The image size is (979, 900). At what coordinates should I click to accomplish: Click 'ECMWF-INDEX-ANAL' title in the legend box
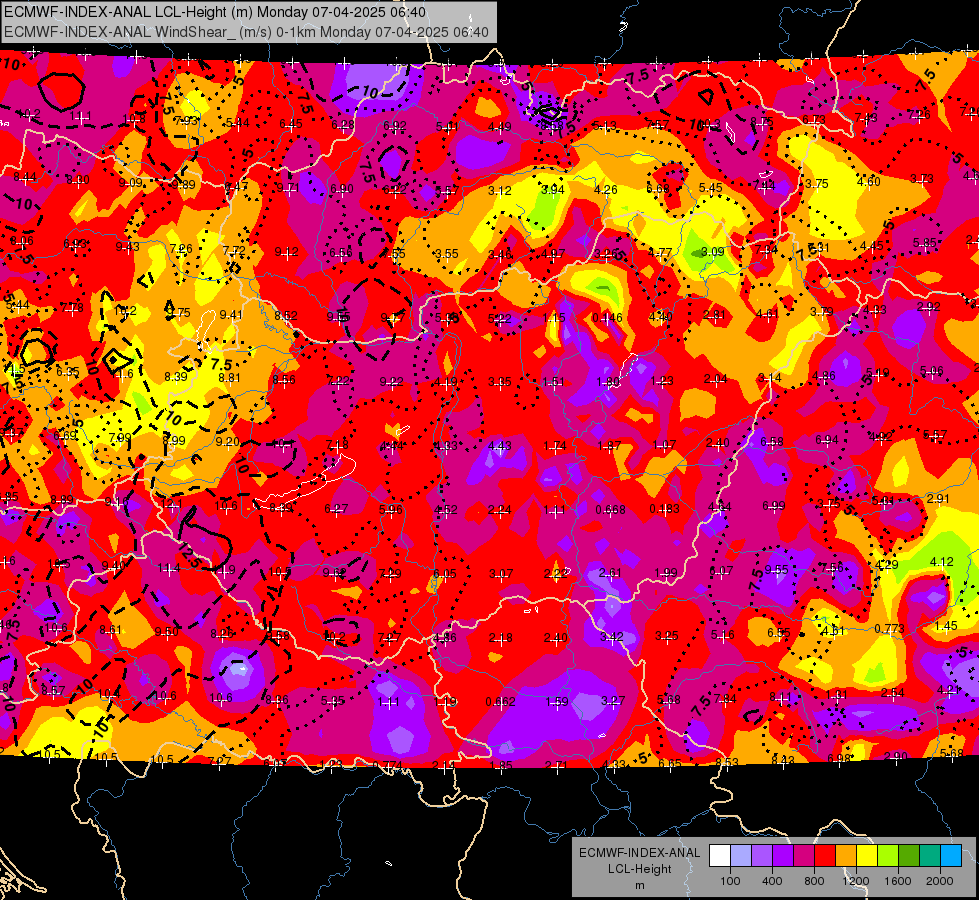(x=639, y=853)
